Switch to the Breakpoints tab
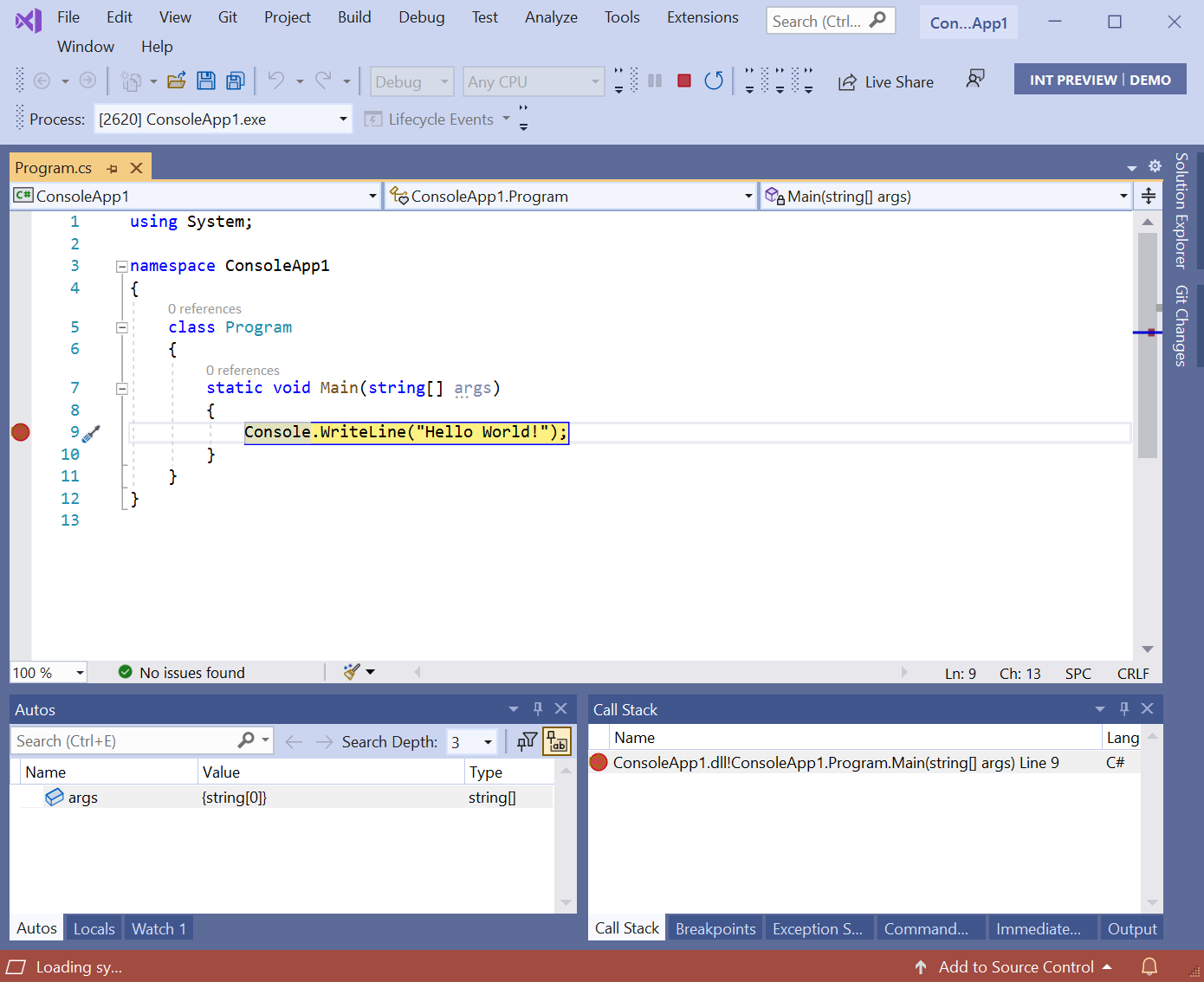This screenshot has width=1204, height=982. coord(715,928)
